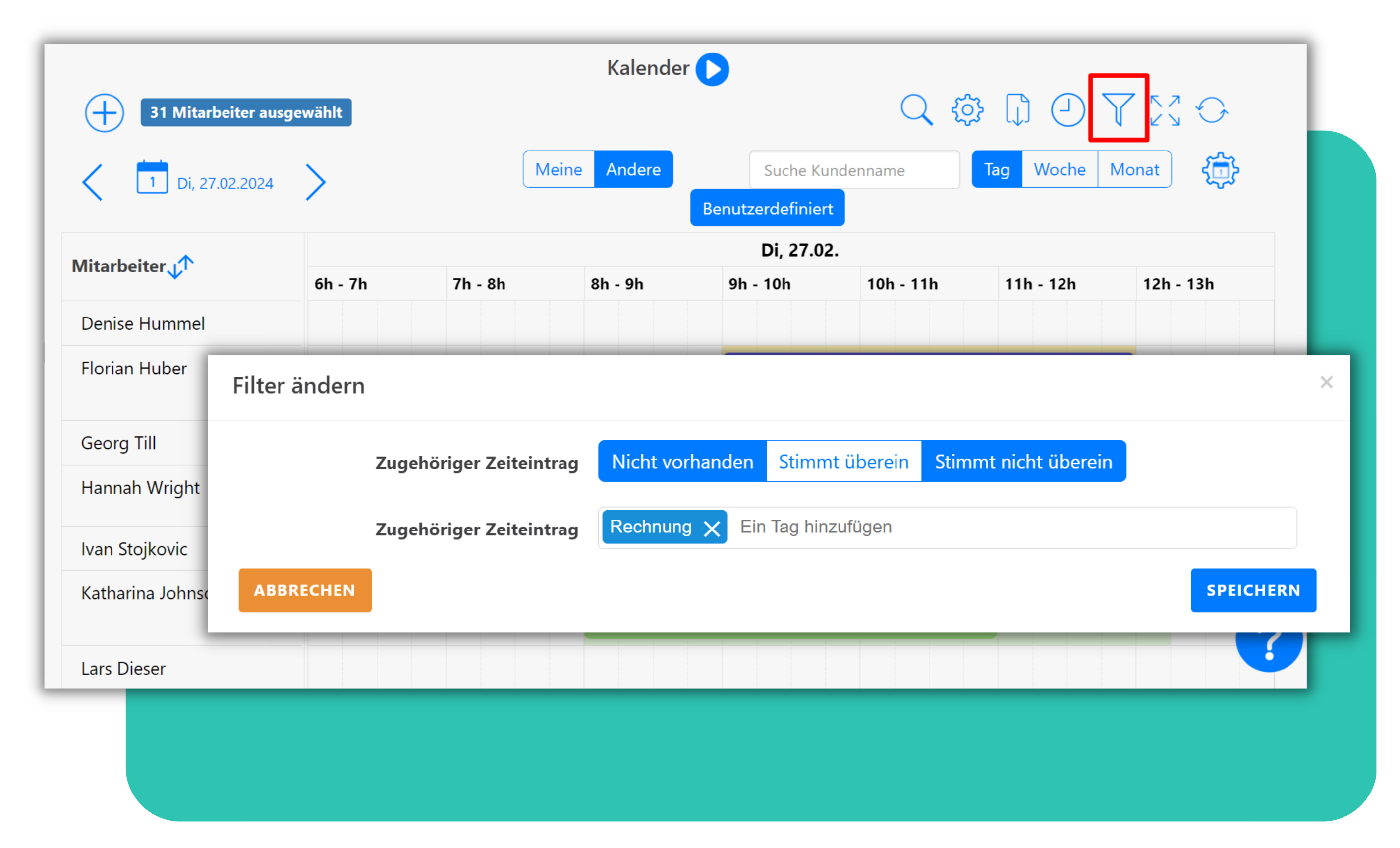
Task: Toggle the 'Stimmt überein' filter option
Action: (844, 461)
